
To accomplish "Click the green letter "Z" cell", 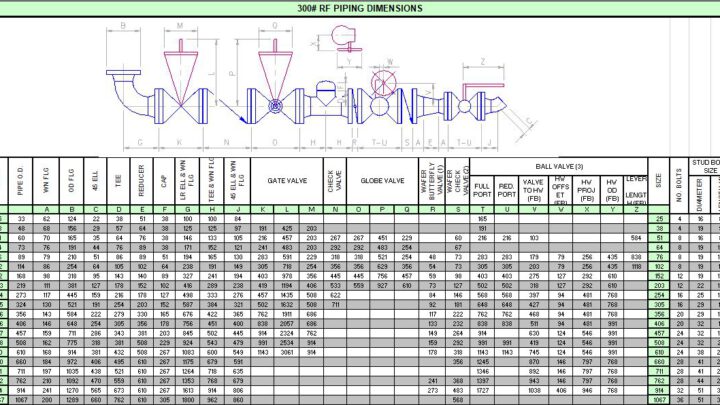I will [x=636, y=209].
